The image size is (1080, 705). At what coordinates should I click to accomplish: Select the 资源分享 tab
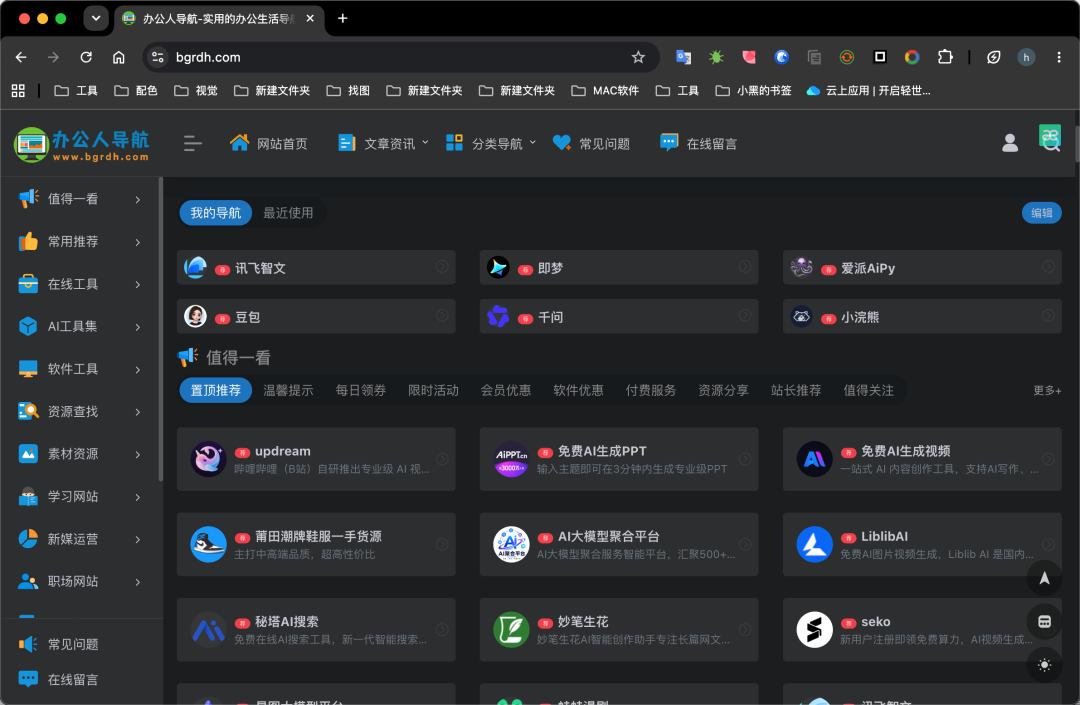(x=723, y=390)
